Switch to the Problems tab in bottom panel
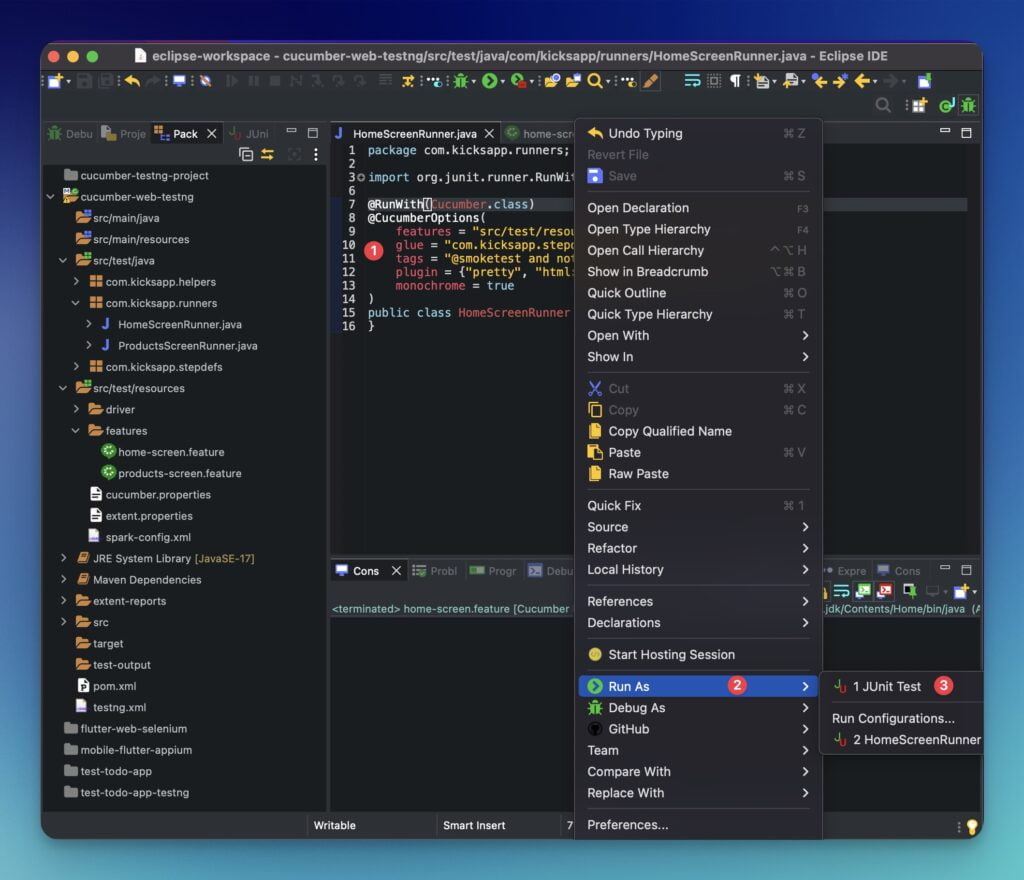1024x880 pixels. [x=435, y=571]
